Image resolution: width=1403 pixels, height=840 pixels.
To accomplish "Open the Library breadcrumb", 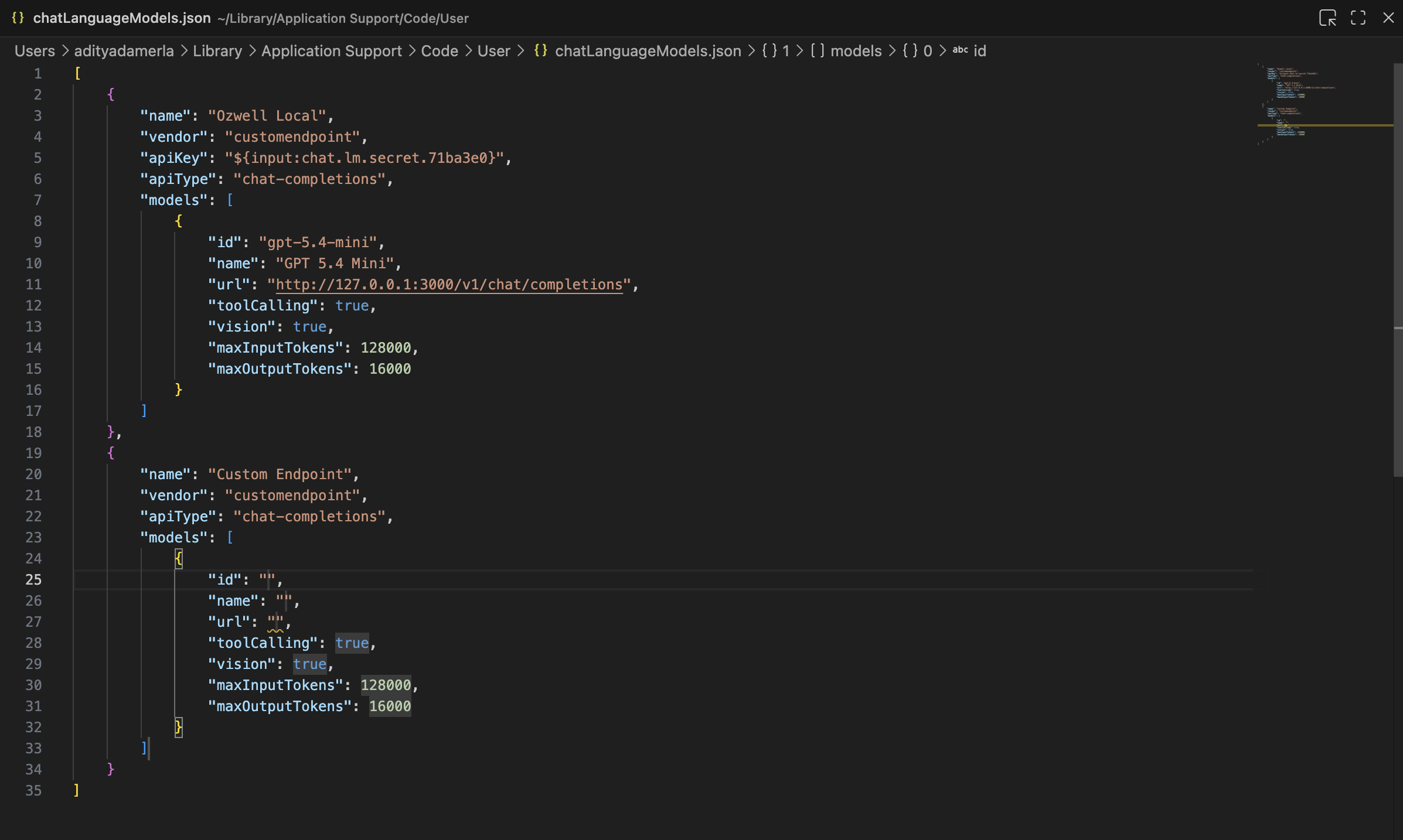I will [x=217, y=51].
